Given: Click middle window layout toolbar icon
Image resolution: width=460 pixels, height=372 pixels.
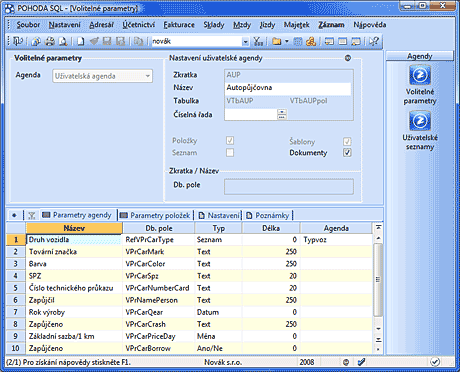Looking at the screenshot, I should point(342,41).
